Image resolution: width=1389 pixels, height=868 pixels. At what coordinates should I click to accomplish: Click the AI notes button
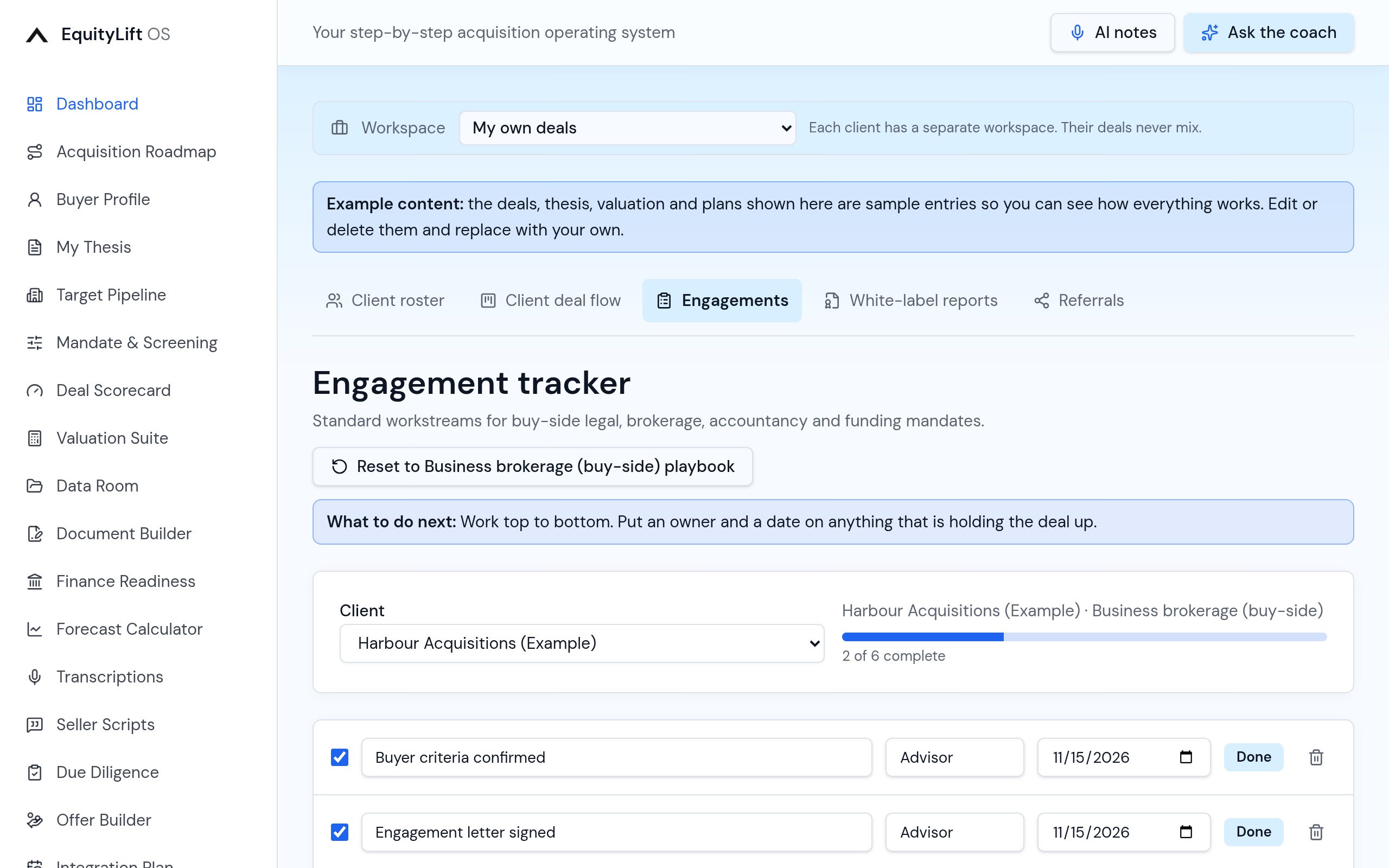coord(1112,33)
